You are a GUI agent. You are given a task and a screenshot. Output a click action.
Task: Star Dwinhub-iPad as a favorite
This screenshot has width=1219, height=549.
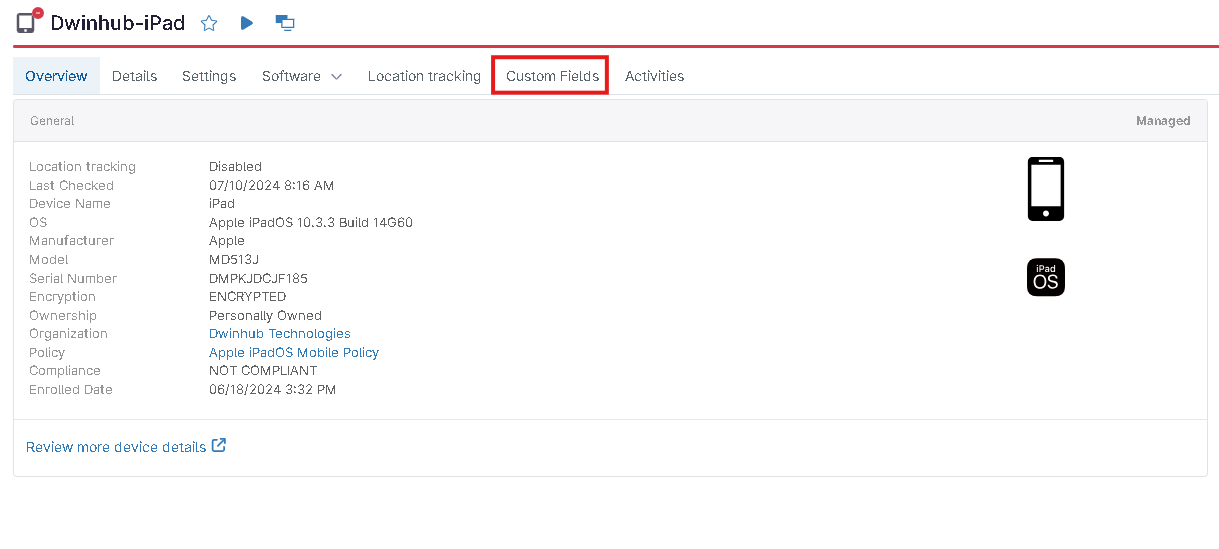[x=209, y=23]
